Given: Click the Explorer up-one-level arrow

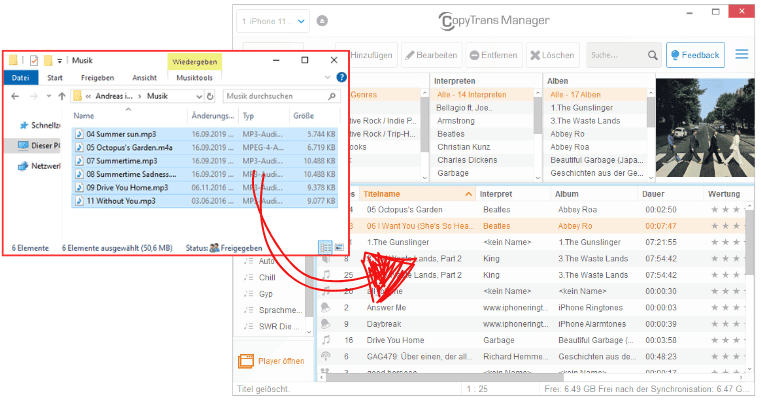Looking at the screenshot, I should [x=62, y=96].
